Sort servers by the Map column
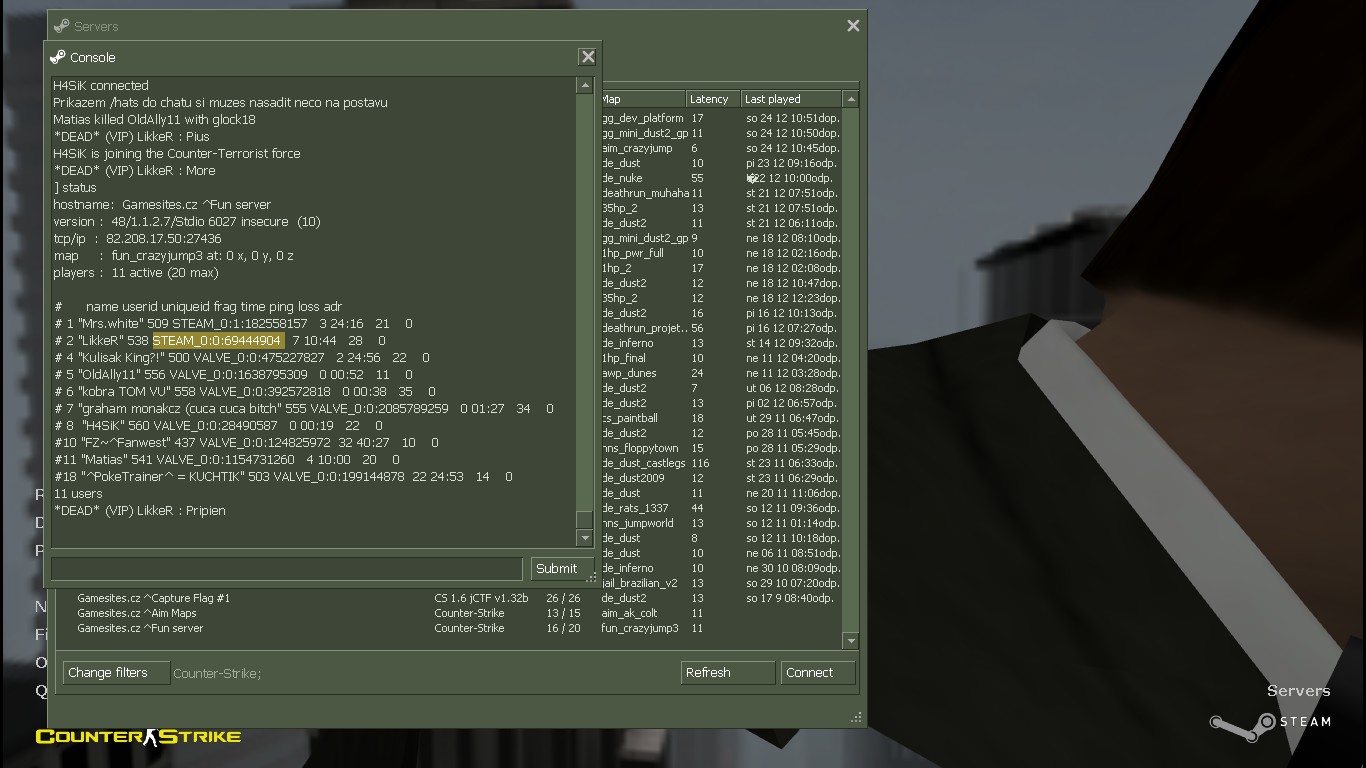1366x768 pixels. [640, 99]
